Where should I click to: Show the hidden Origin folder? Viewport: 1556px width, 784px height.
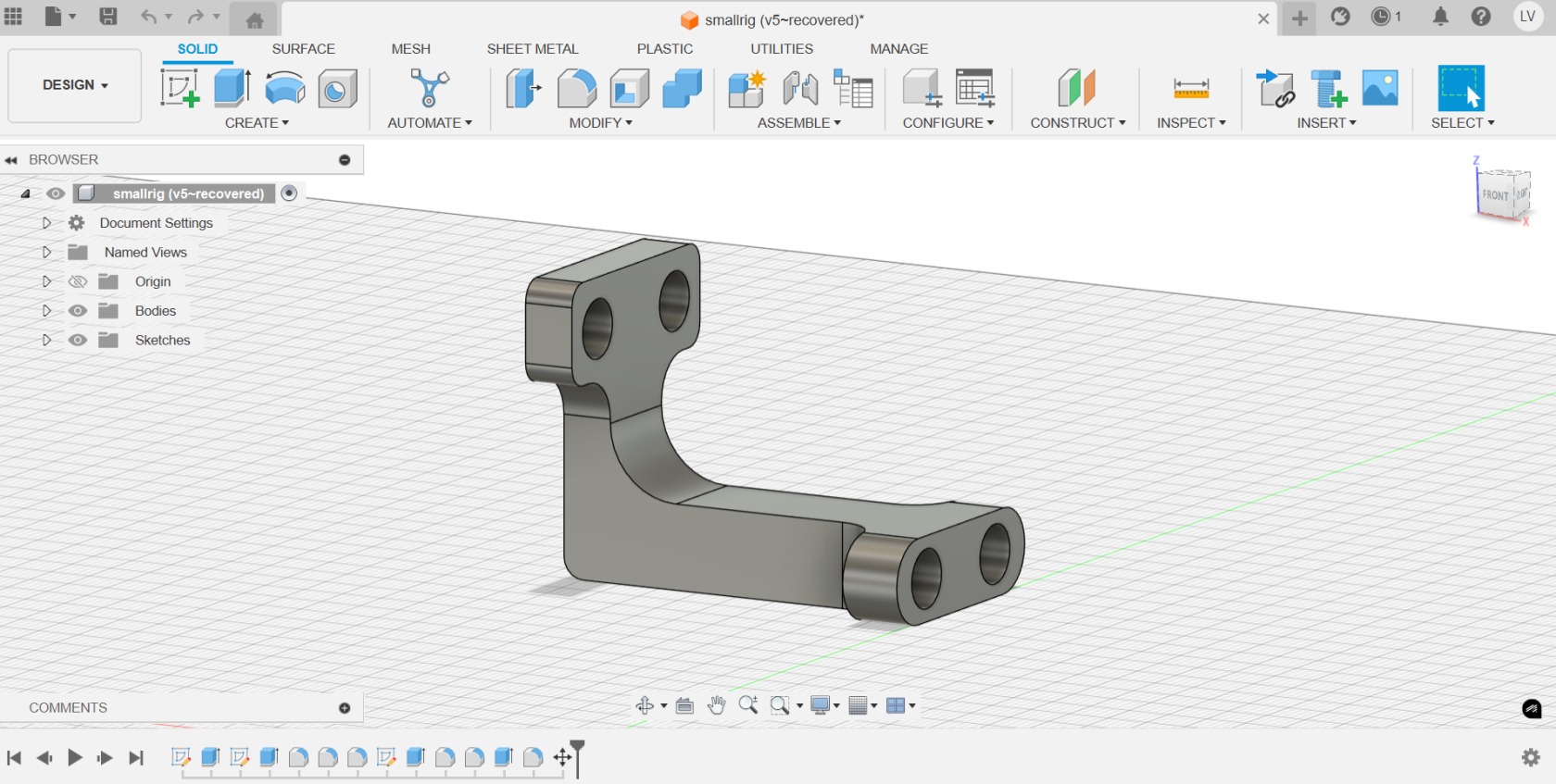coord(78,281)
